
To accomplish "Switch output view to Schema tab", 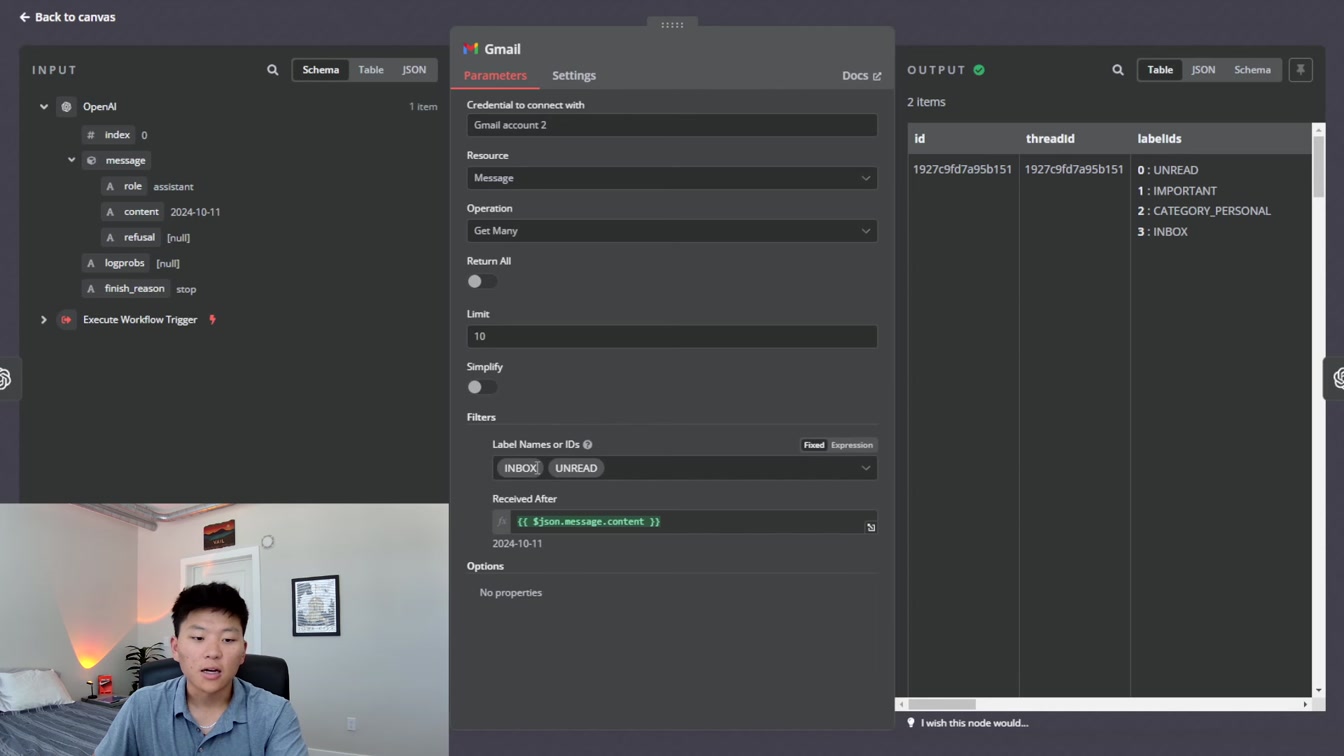I will click(1252, 70).
